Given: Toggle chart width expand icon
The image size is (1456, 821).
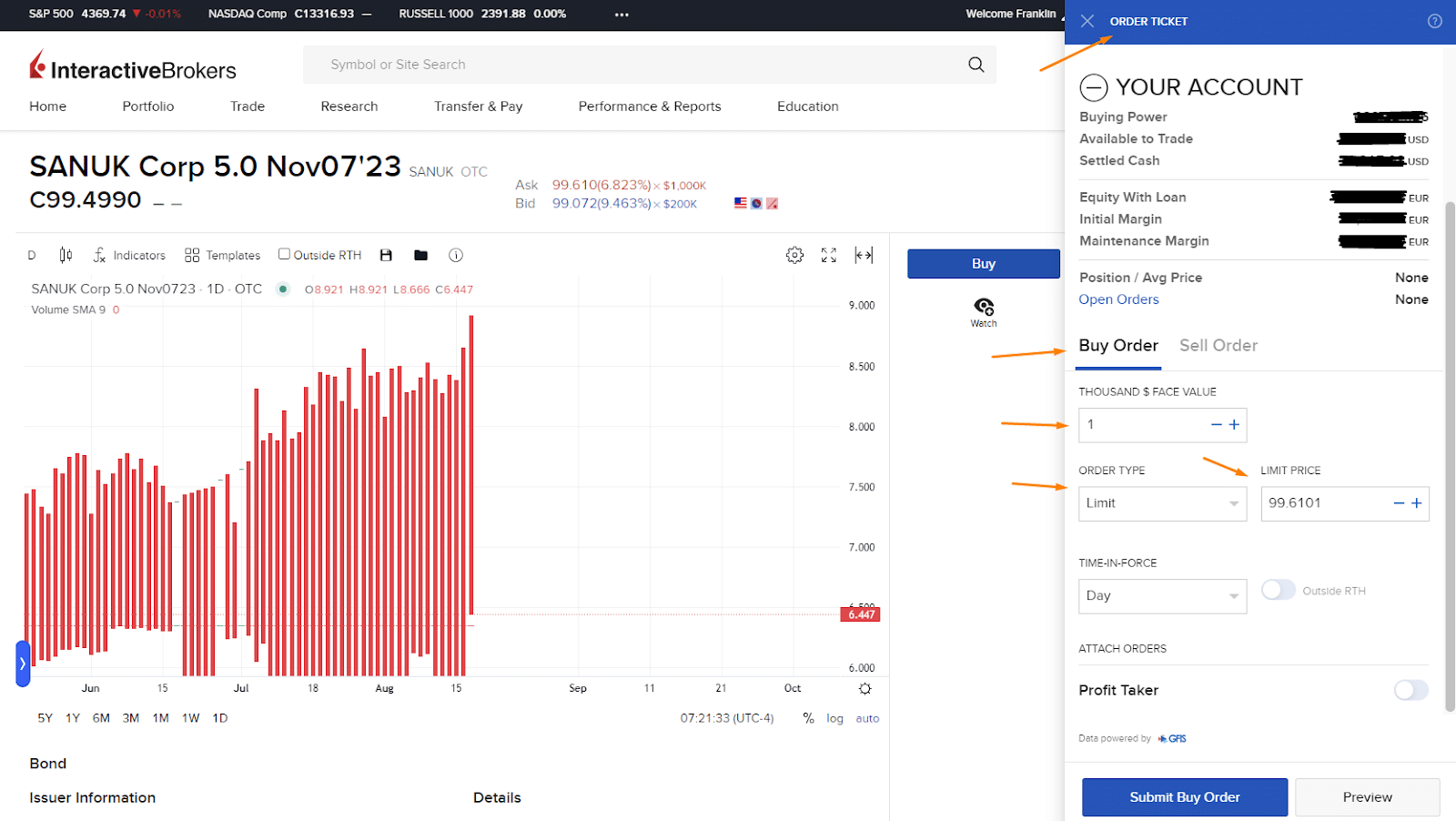Looking at the screenshot, I should 864,255.
